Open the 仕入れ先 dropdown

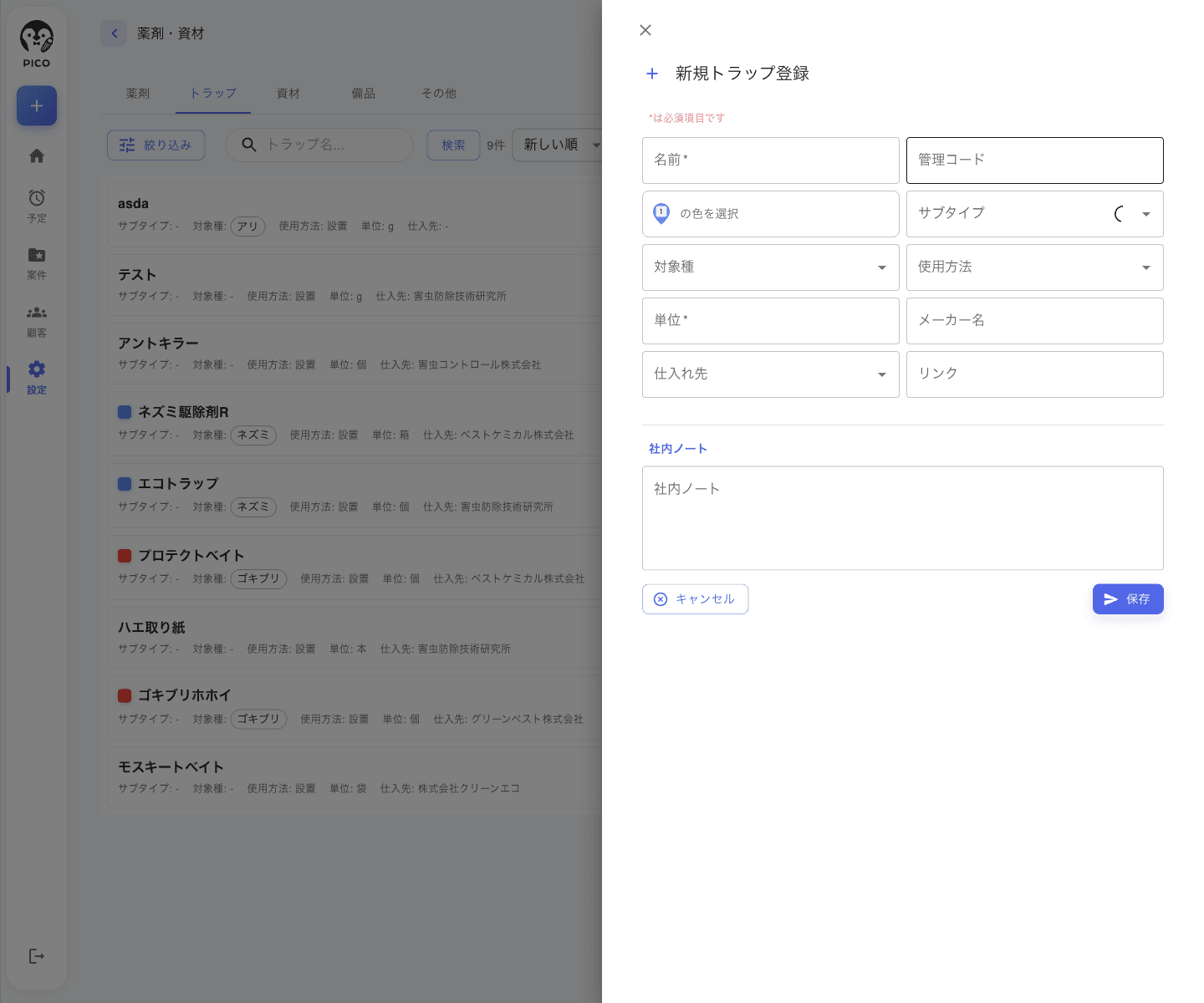coord(771,374)
